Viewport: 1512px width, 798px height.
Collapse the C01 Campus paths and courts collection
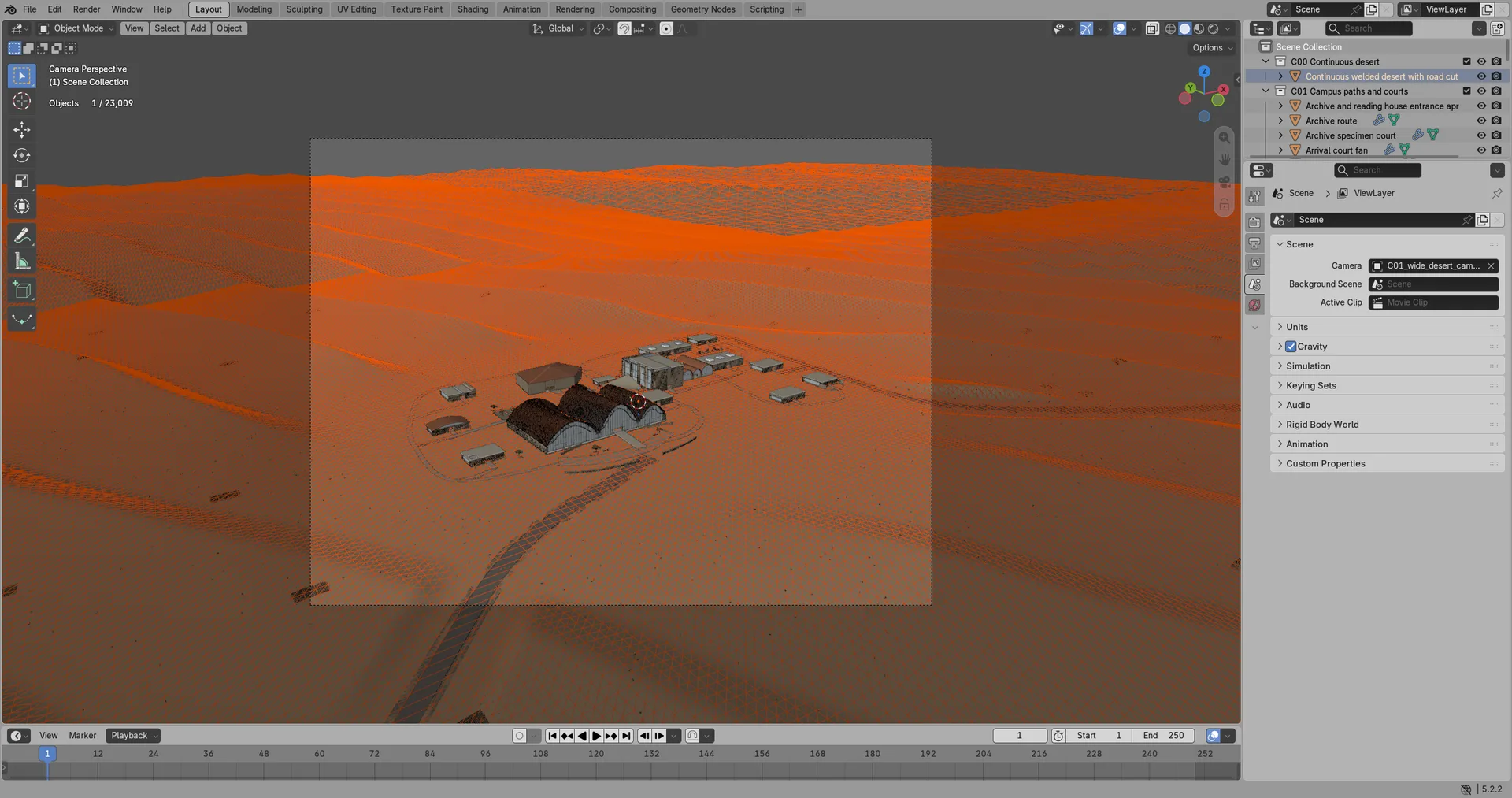click(1266, 91)
